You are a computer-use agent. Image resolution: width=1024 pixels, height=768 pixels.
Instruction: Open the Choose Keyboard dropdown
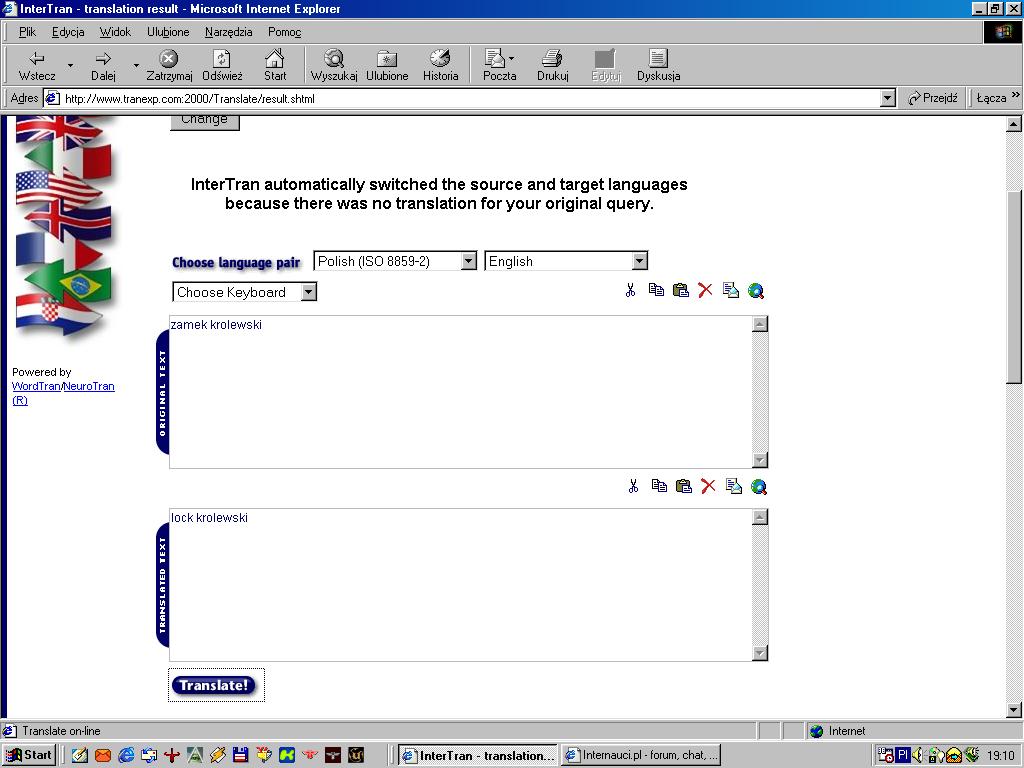244,292
